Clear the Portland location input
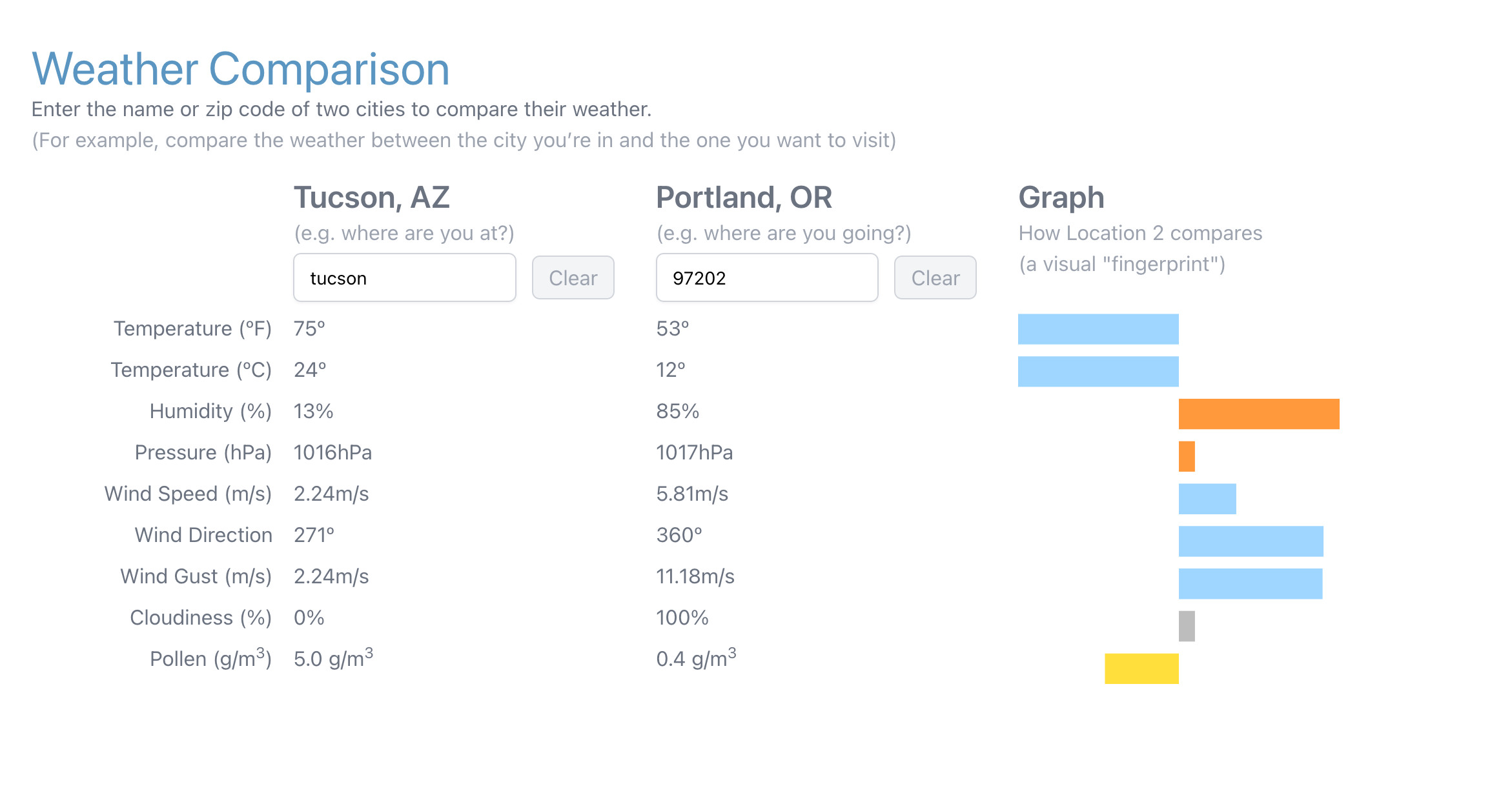Screen dimensions: 1512x804 935,278
